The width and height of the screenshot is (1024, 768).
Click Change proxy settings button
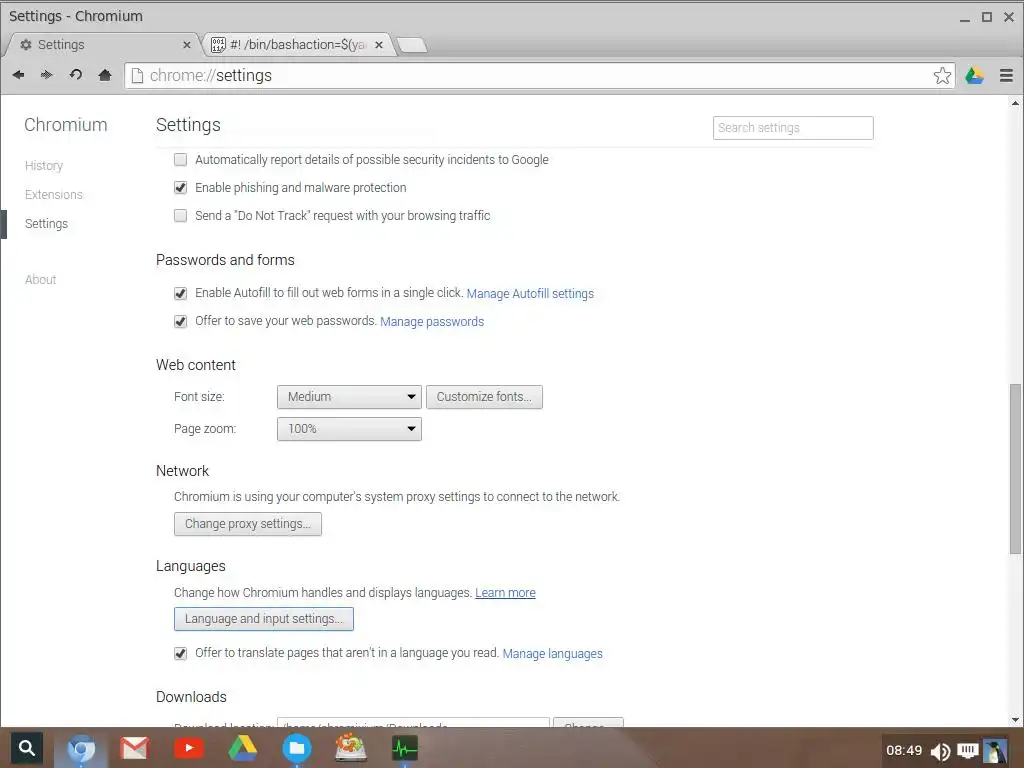248,524
